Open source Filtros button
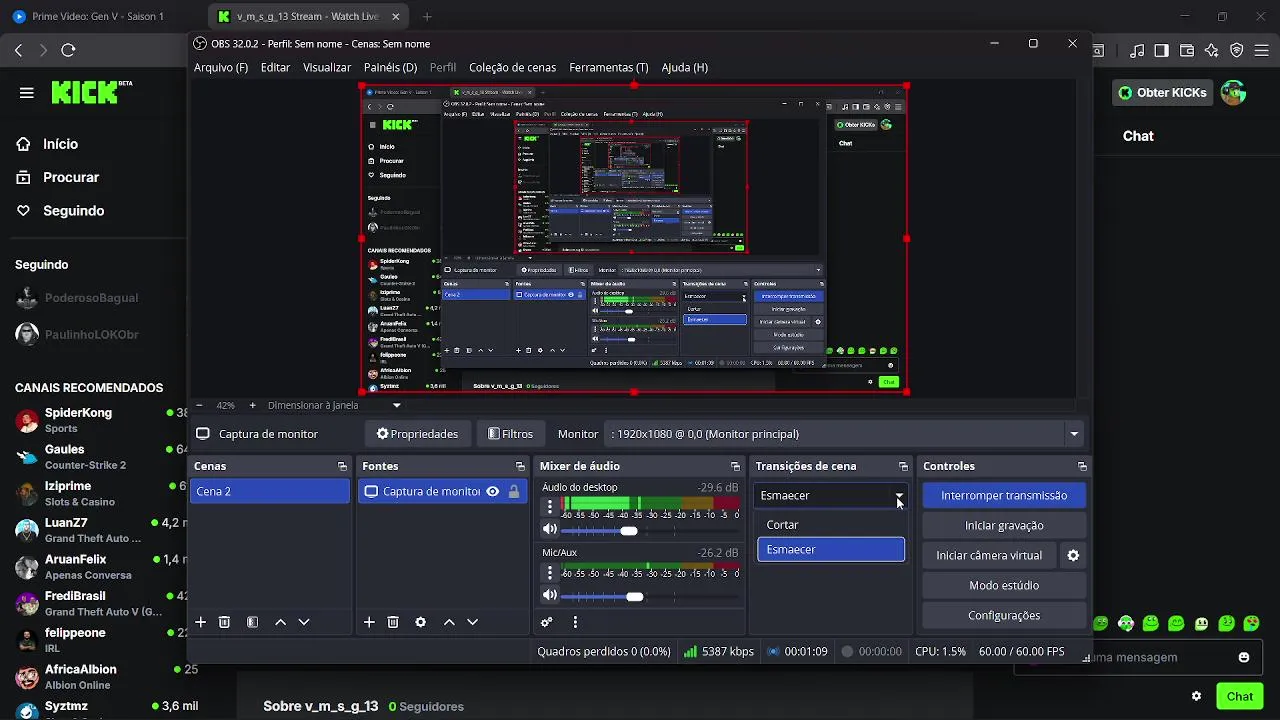Screen dimensions: 1280x720 click(x=510, y=434)
